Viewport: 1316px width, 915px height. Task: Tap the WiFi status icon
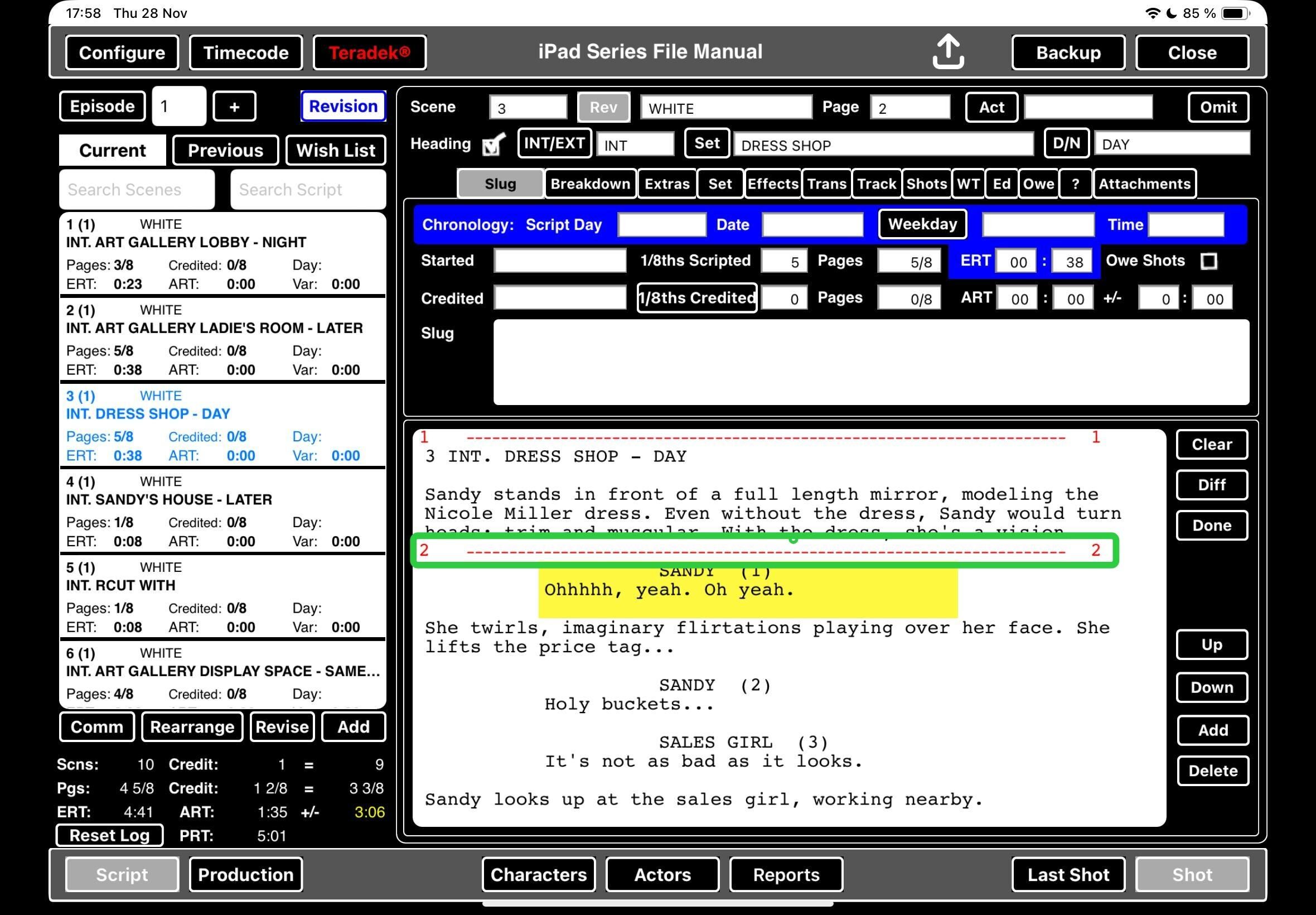click(1152, 13)
